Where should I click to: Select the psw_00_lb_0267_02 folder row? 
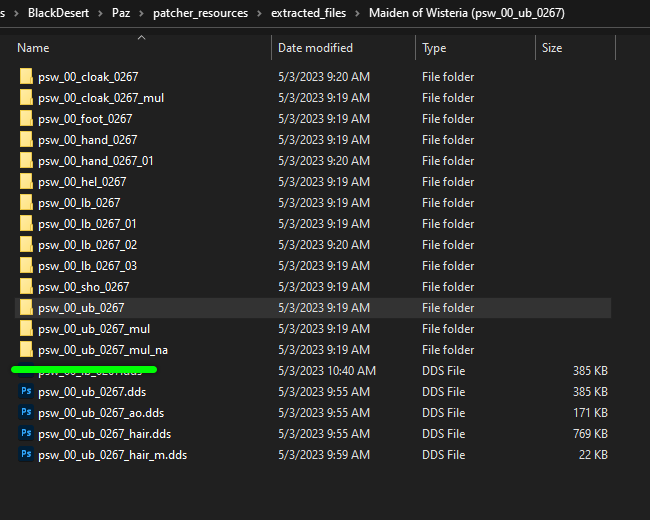point(87,245)
